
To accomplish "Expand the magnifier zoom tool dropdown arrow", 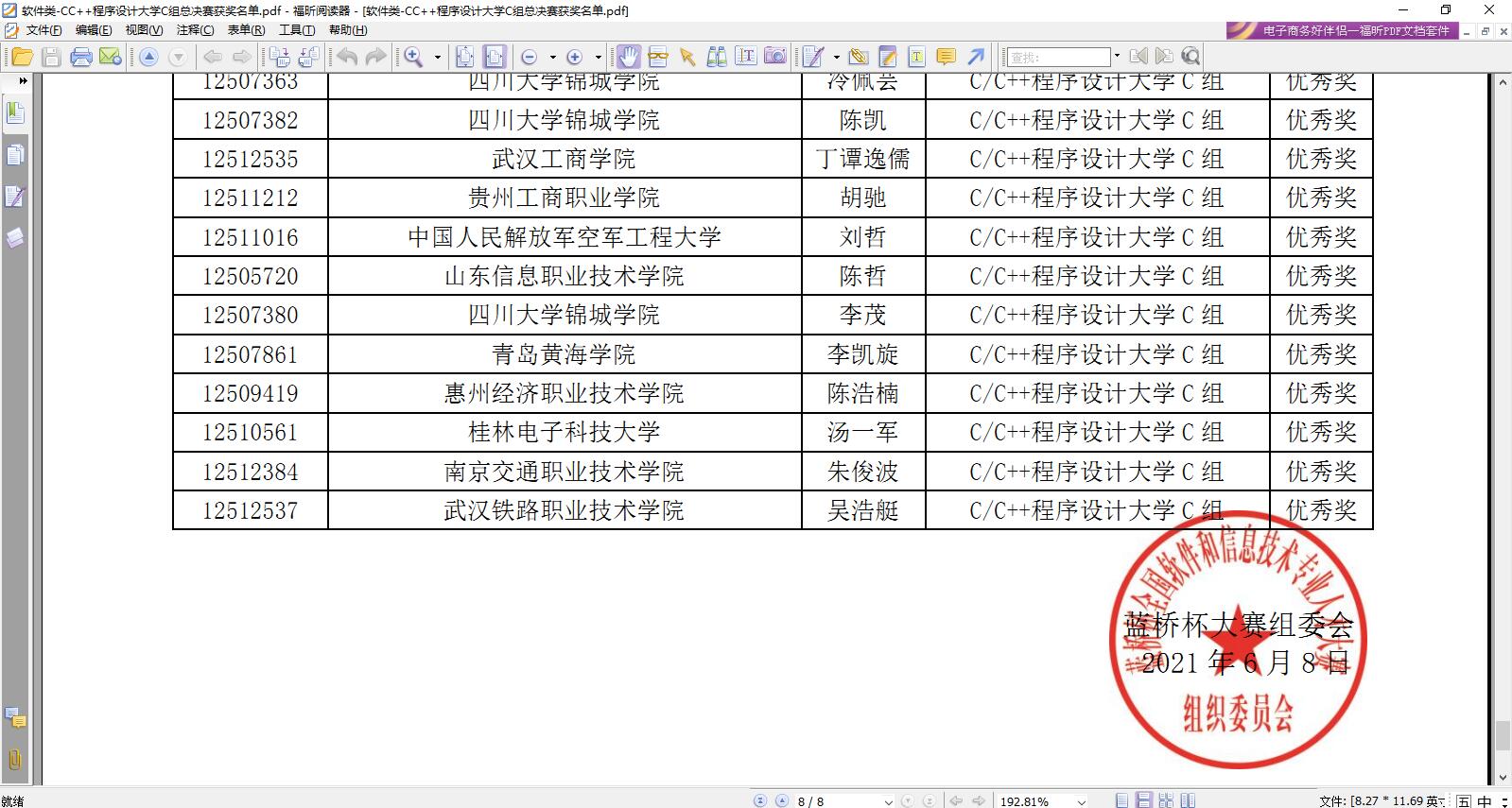I will 438,57.
